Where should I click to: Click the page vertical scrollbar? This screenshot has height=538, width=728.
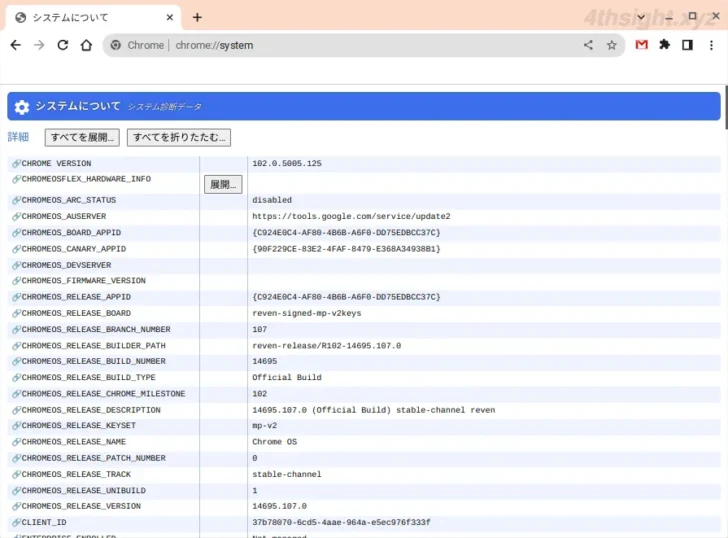[x=726, y=107]
